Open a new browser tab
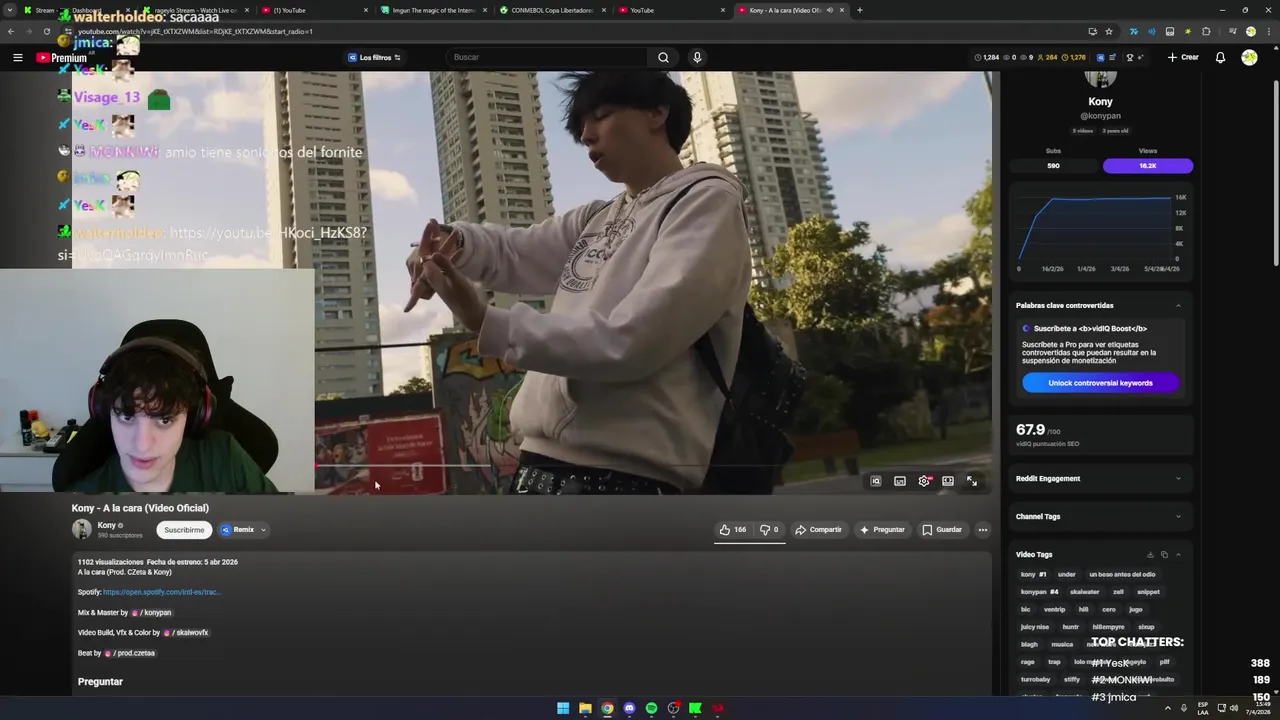 point(860,10)
